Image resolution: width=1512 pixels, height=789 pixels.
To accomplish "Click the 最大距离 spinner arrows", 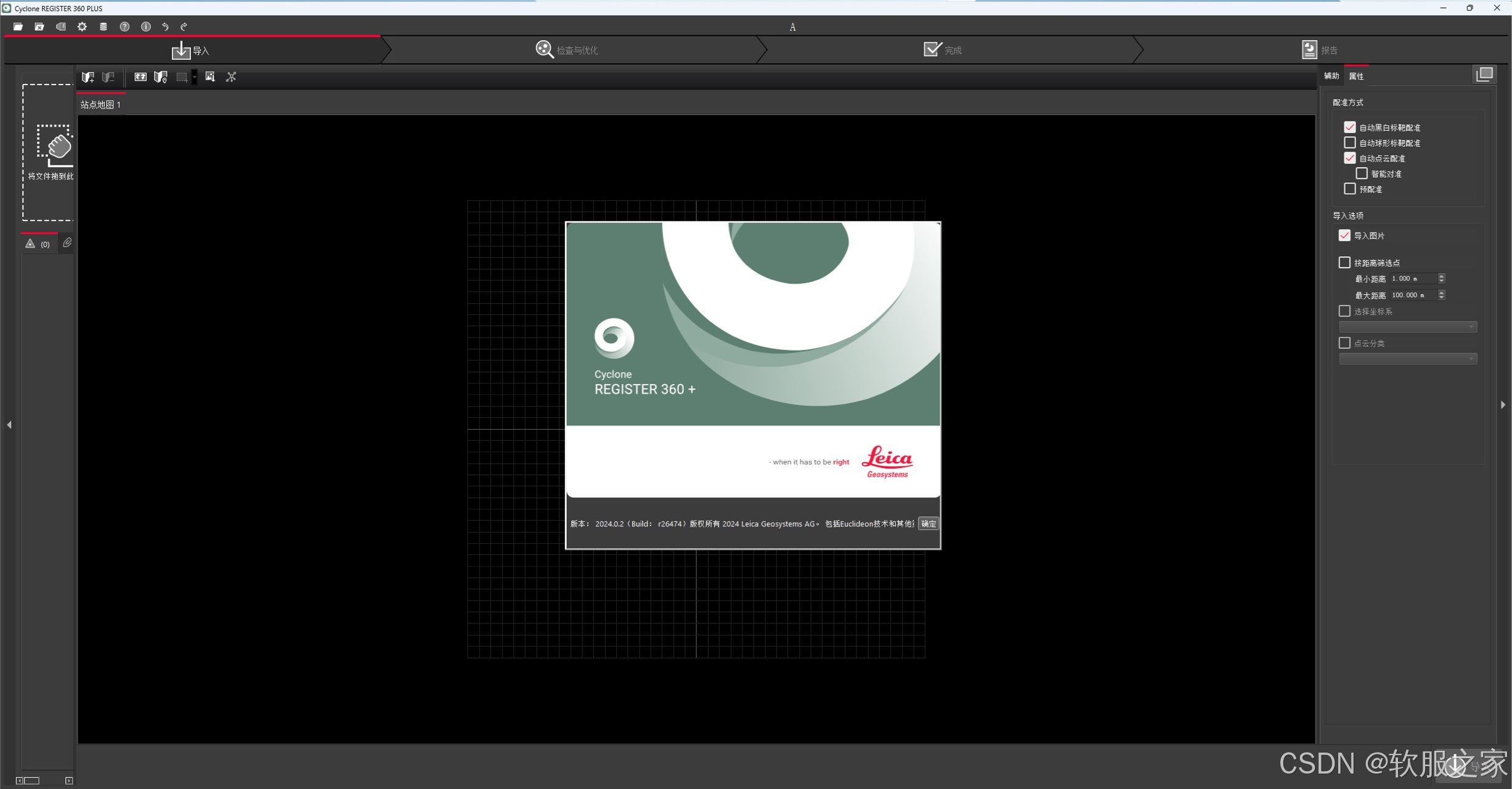I will (x=1442, y=295).
